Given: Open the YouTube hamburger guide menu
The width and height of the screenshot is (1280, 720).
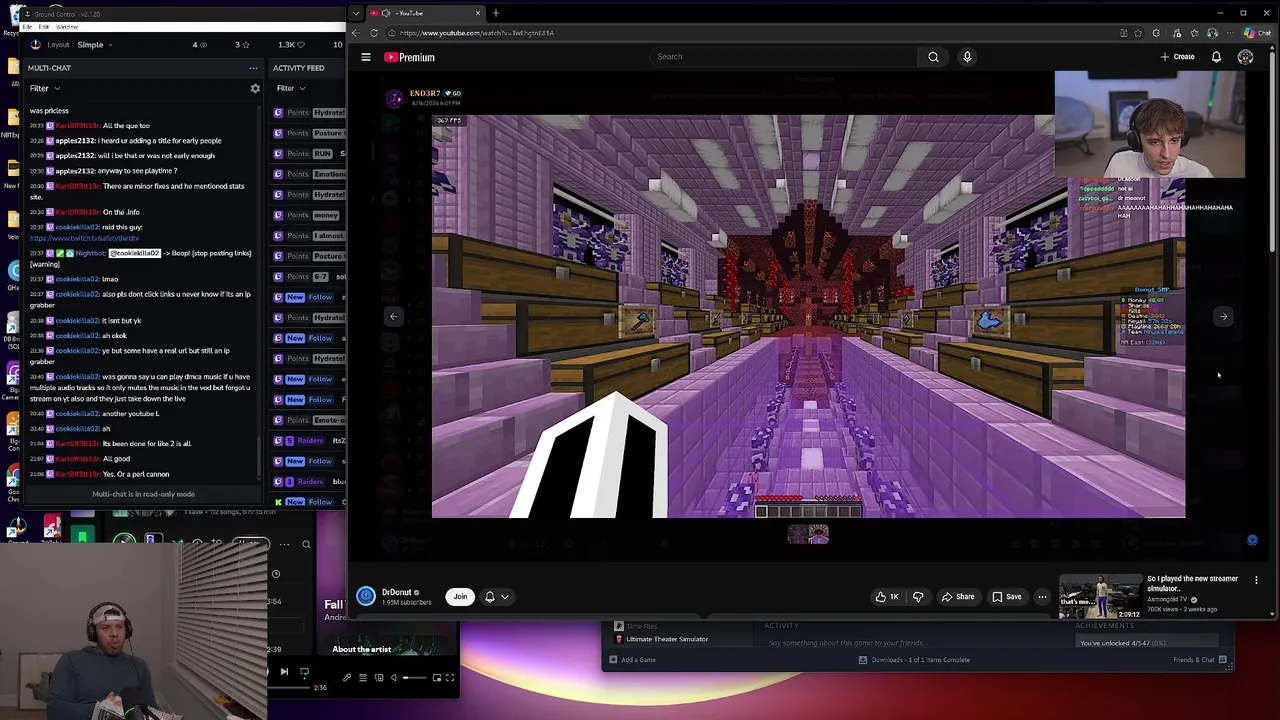Looking at the screenshot, I should coord(366,57).
